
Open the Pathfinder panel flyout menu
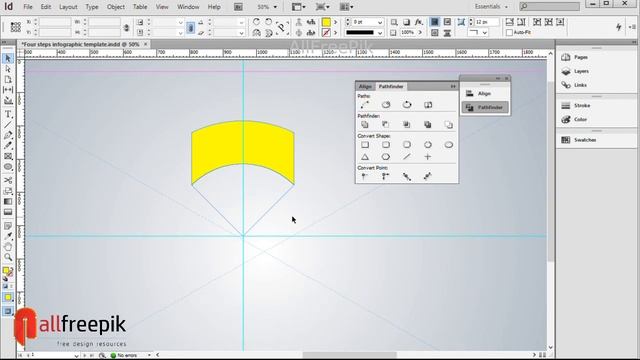point(453,86)
